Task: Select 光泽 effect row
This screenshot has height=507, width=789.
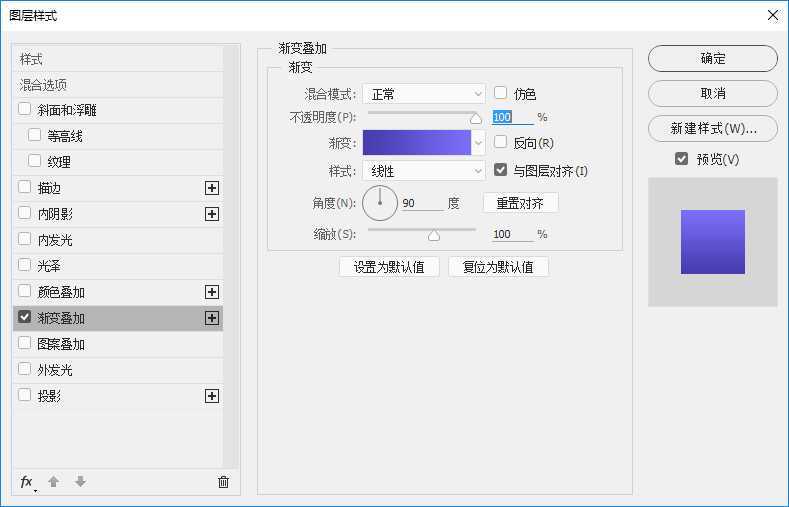Action: (118, 266)
